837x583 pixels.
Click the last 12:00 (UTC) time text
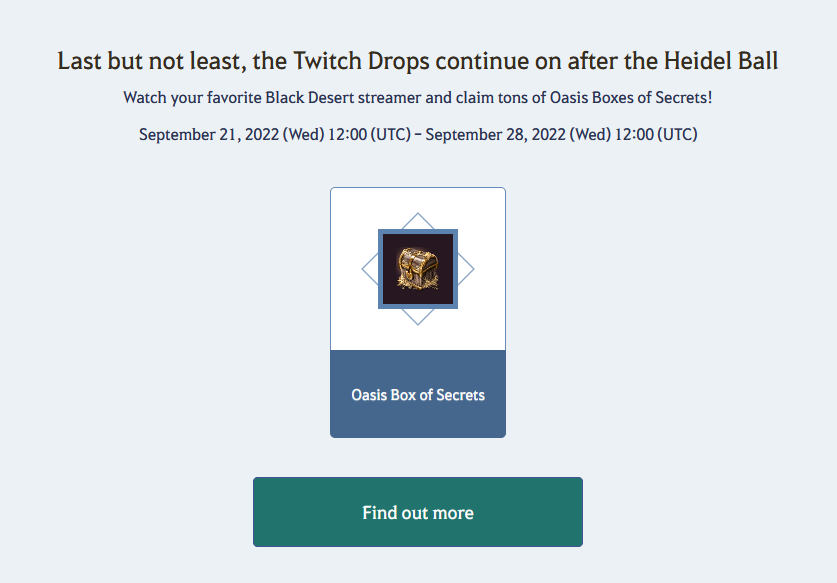pyautogui.click(x=656, y=135)
